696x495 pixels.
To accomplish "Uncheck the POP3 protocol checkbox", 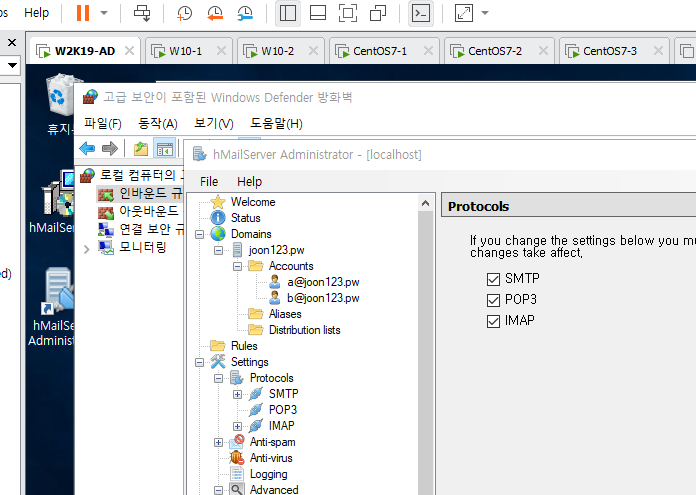I will click(493, 300).
